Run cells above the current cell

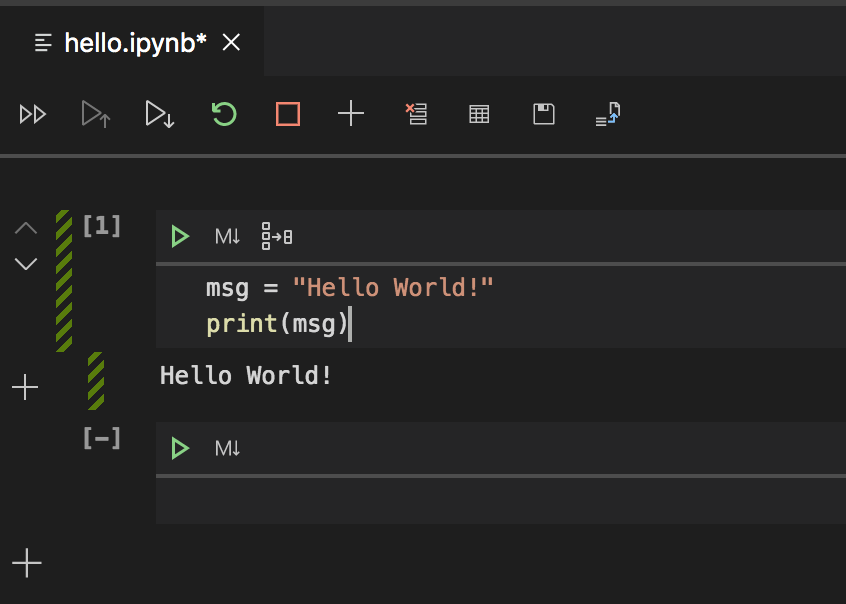pyautogui.click(x=96, y=114)
